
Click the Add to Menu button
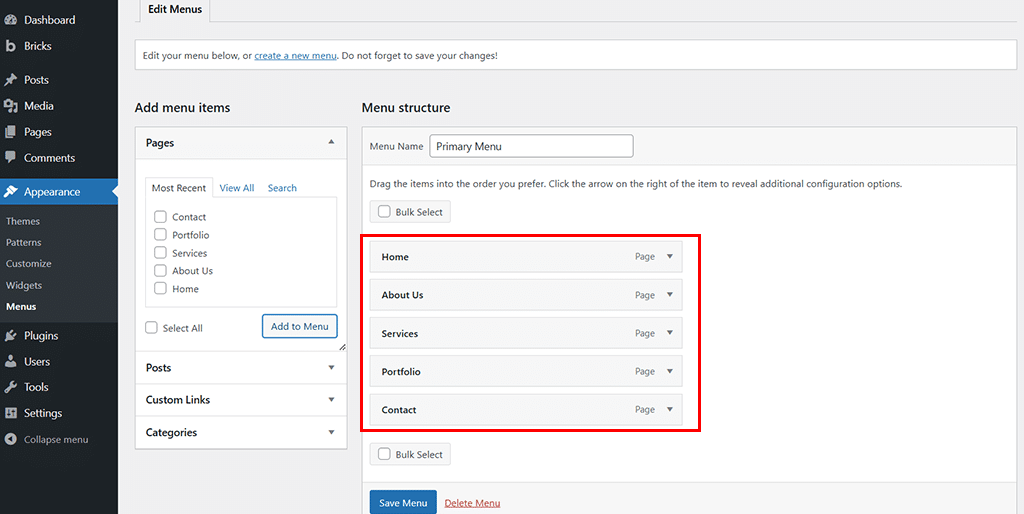click(300, 327)
